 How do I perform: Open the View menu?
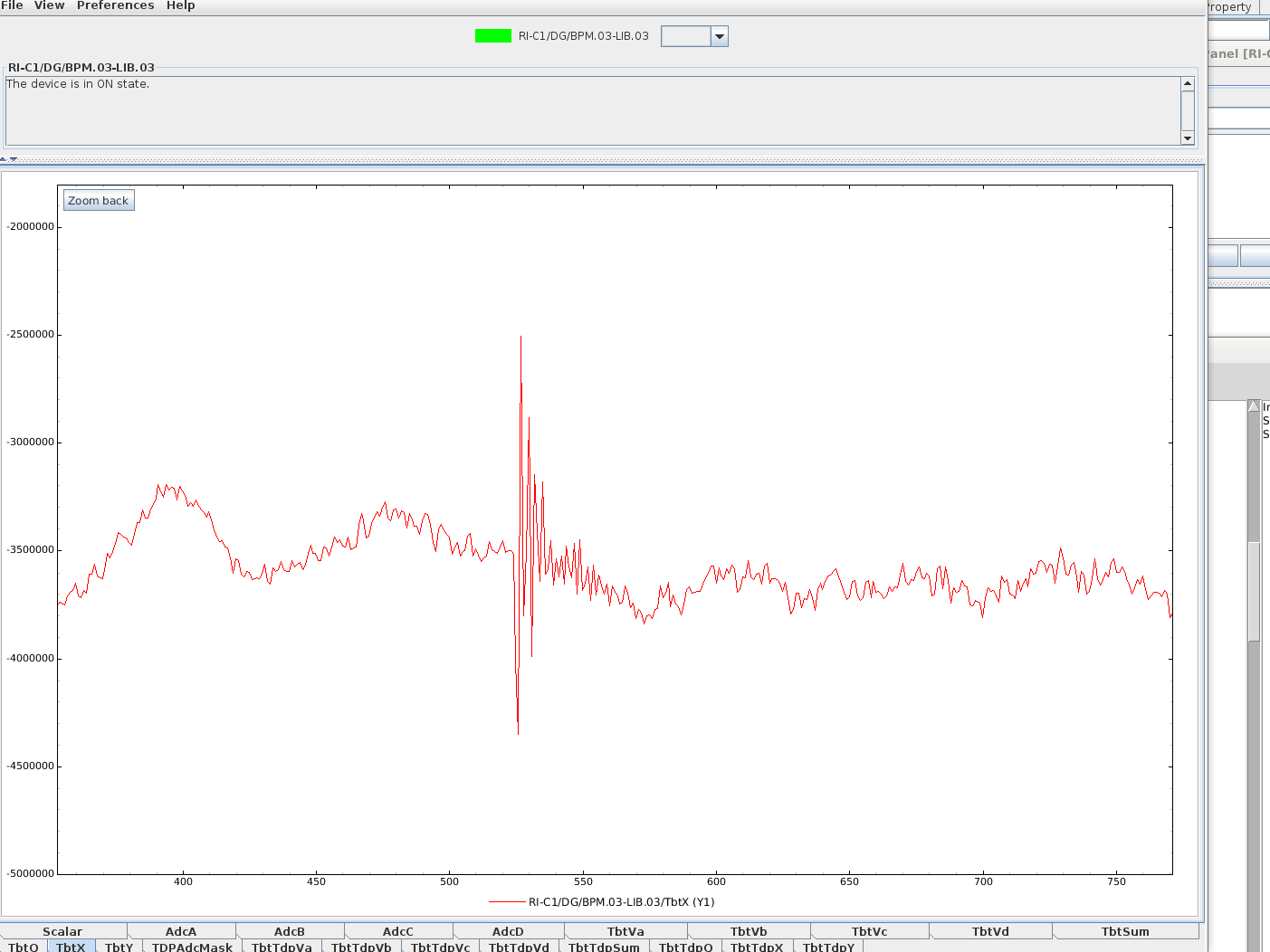(x=49, y=5)
